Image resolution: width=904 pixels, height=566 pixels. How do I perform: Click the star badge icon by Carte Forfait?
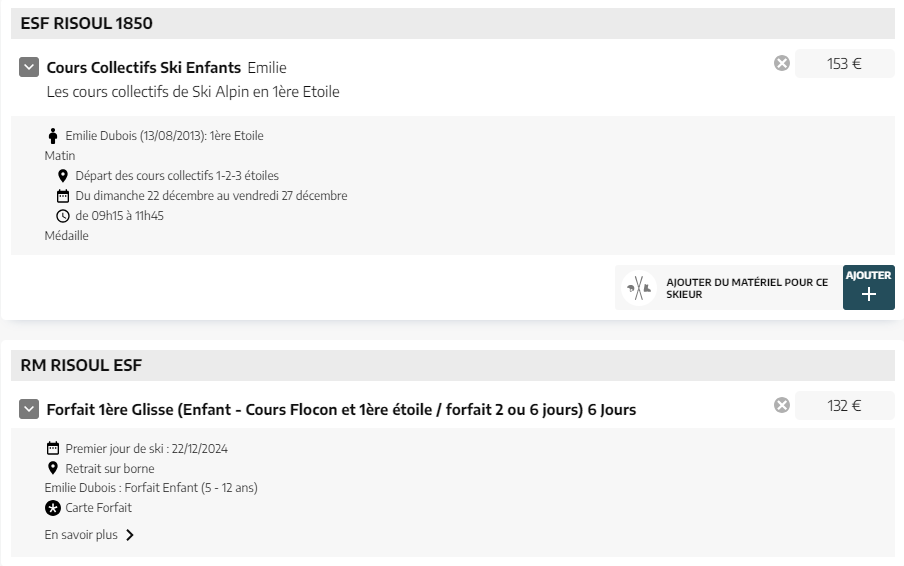click(x=53, y=508)
